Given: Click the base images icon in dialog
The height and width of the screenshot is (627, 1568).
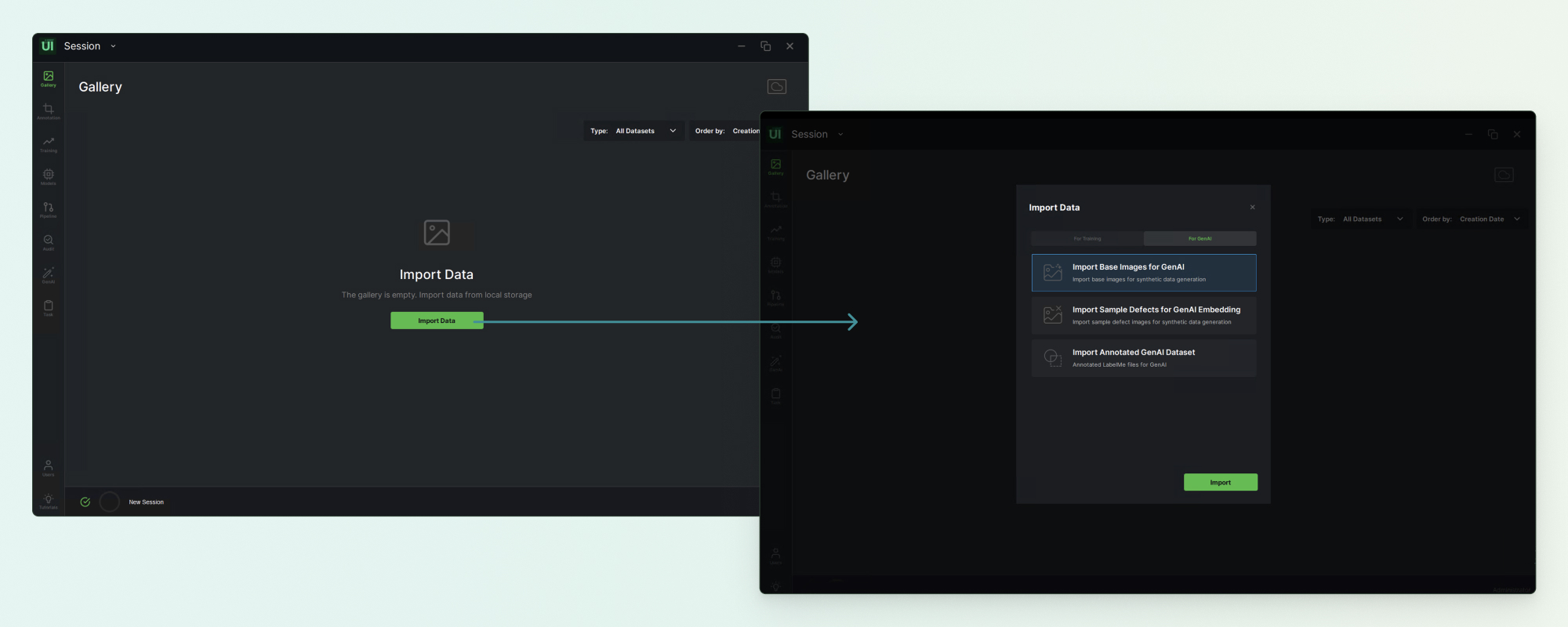Looking at the screenshot, I should pyautogui.click(x=1053, y=273).
